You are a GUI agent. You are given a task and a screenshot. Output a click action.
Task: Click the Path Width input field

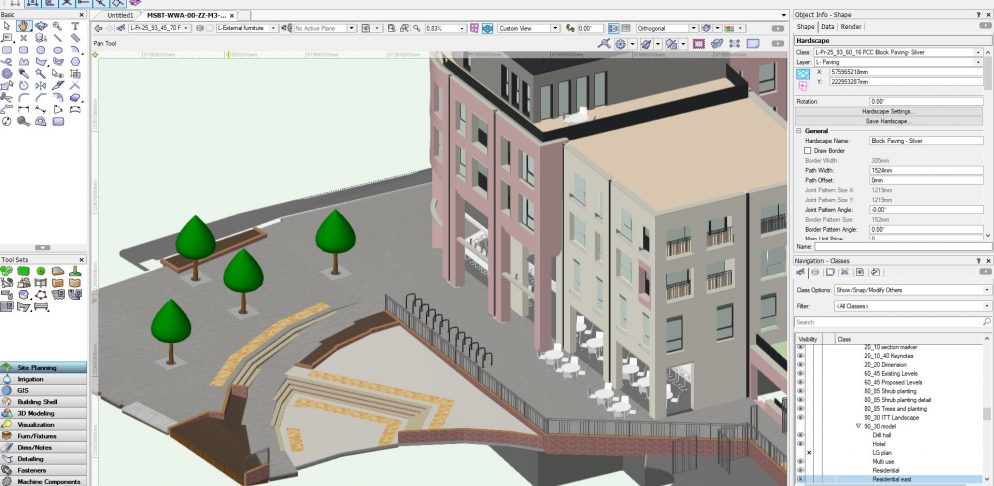[928, 171]
